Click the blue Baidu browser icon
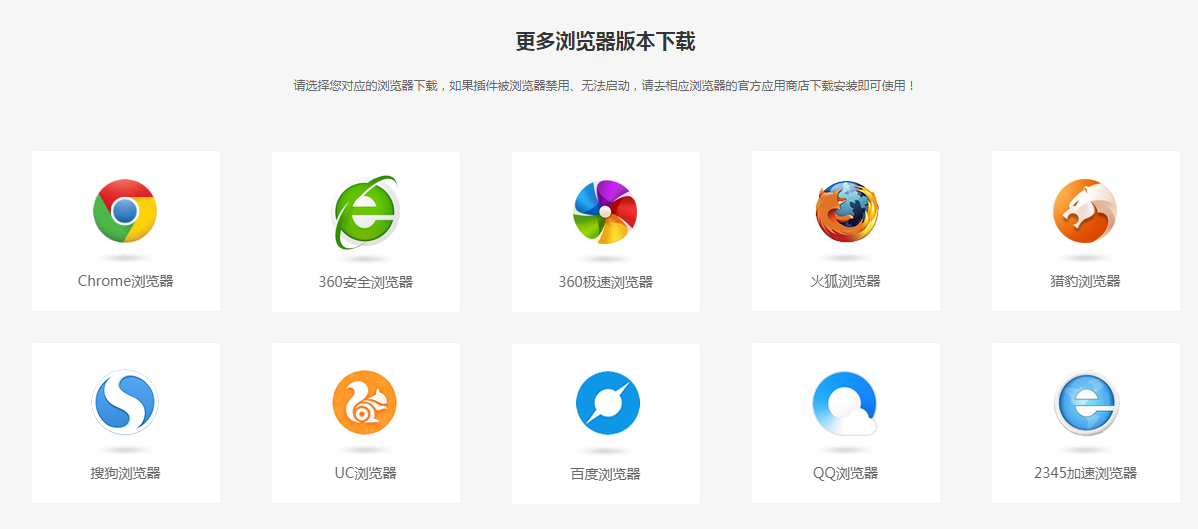 [x=607, y=403]
